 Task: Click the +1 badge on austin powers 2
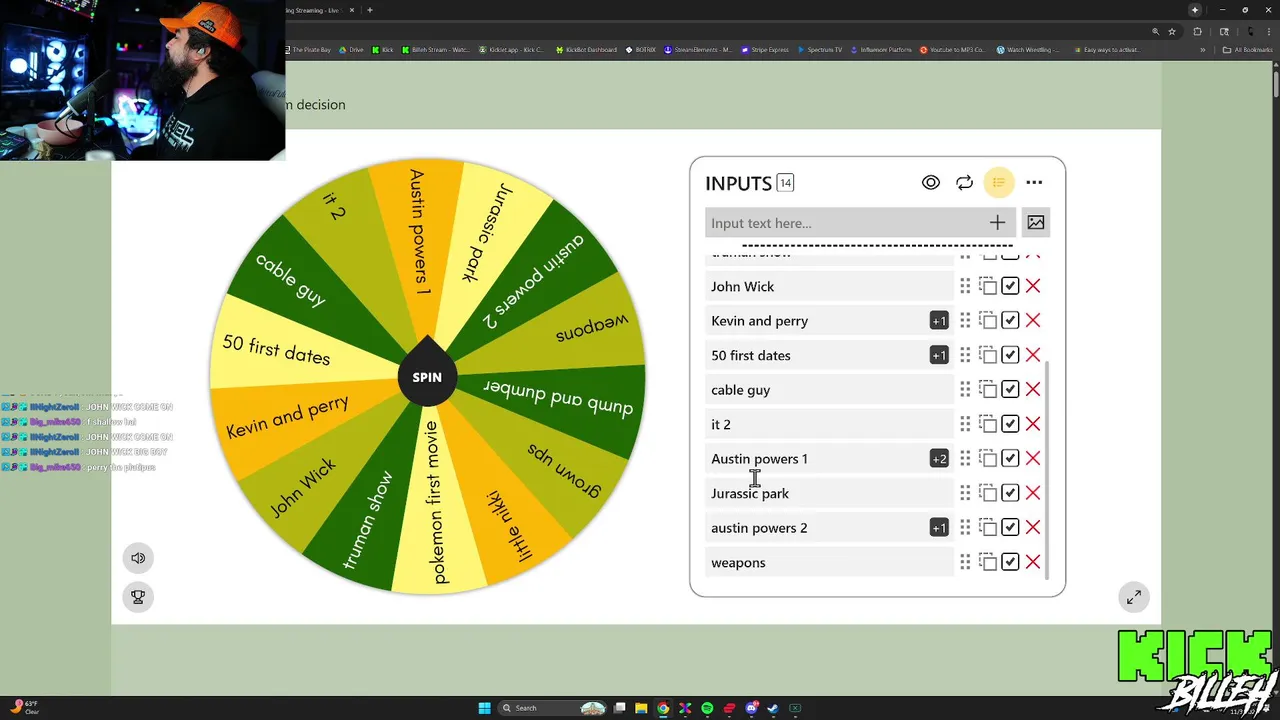[939, 528]
